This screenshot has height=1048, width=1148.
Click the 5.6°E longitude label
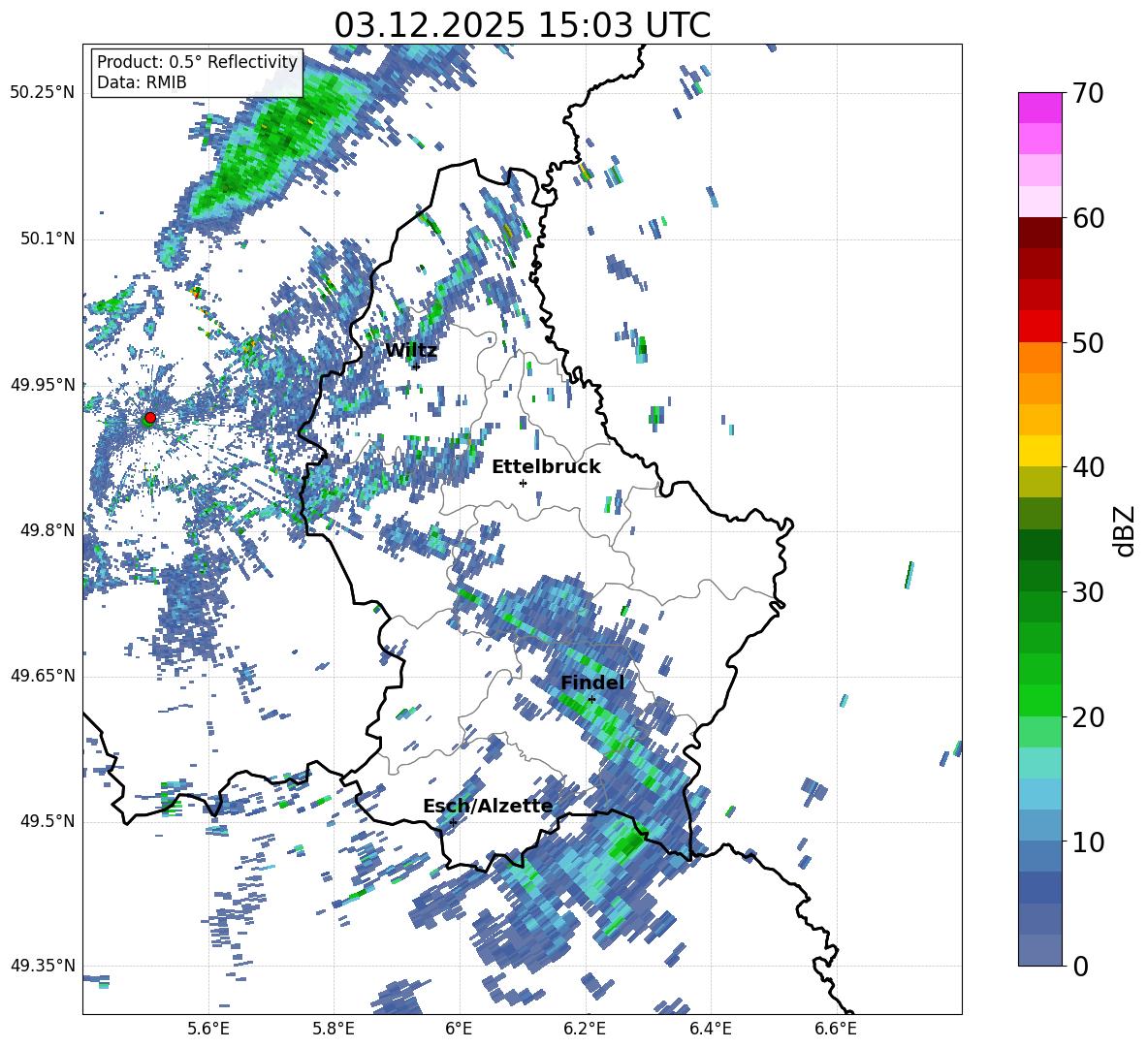pyautogui.click(x=208, y=1029)
